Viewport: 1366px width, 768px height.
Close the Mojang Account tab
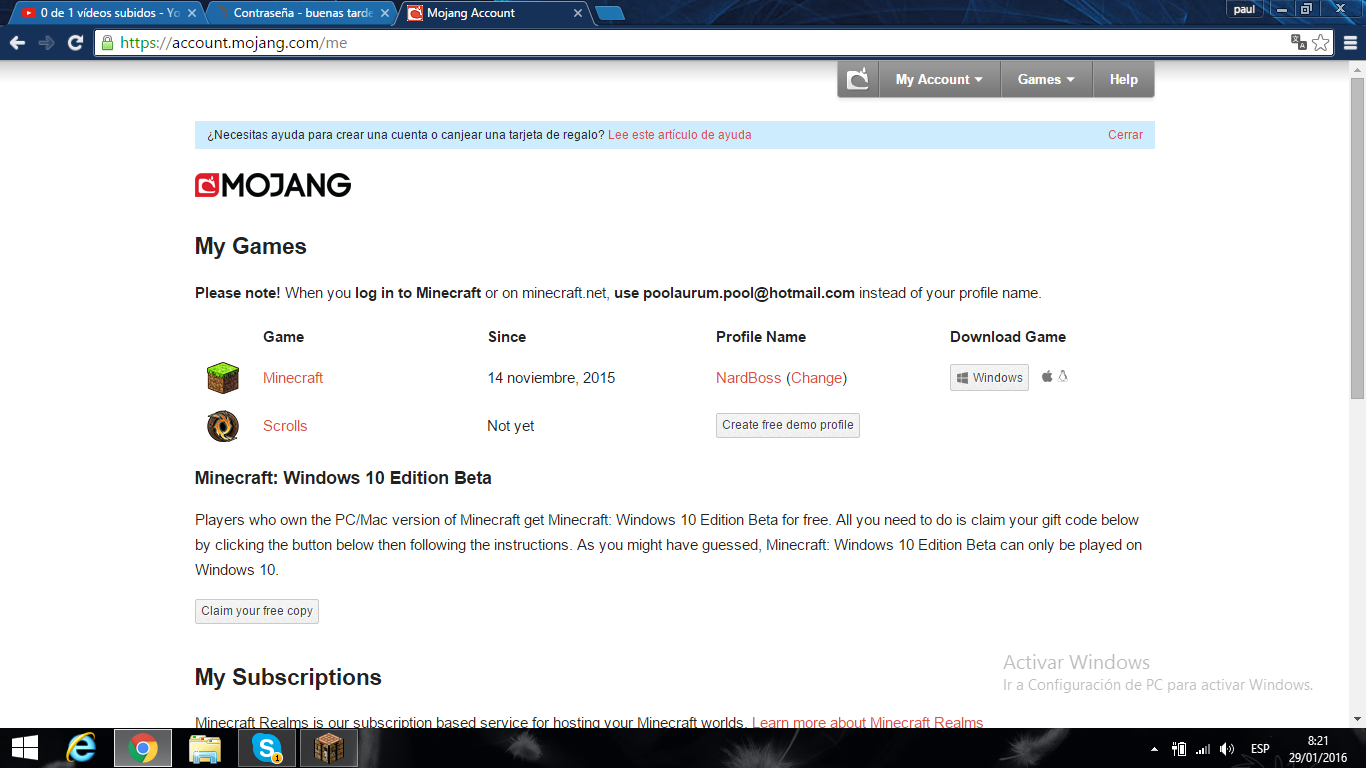[577, 14]
